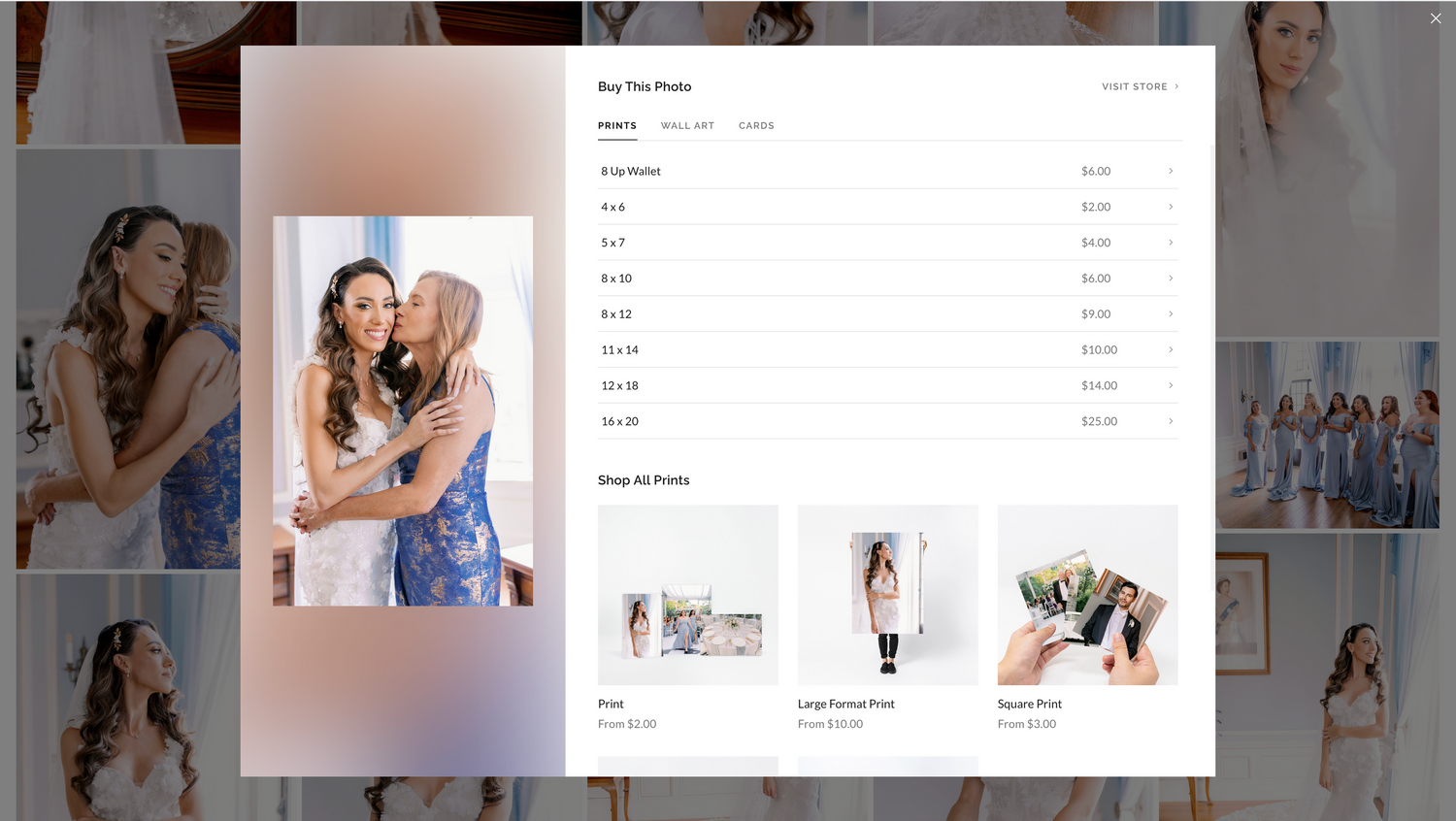
Task: Click the Square Print title link
Action: (x=1029, y=704)
